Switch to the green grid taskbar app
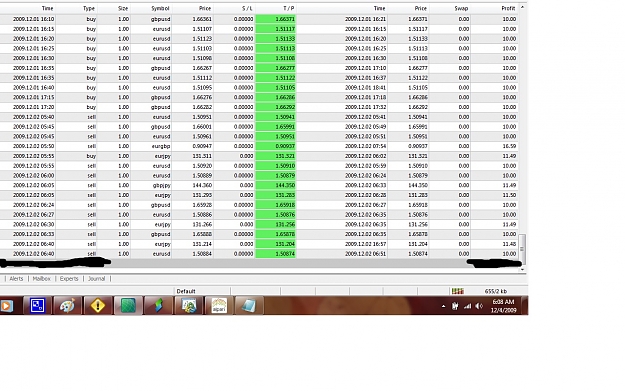The width and height of the screenshot is (625, 391). 128,306
